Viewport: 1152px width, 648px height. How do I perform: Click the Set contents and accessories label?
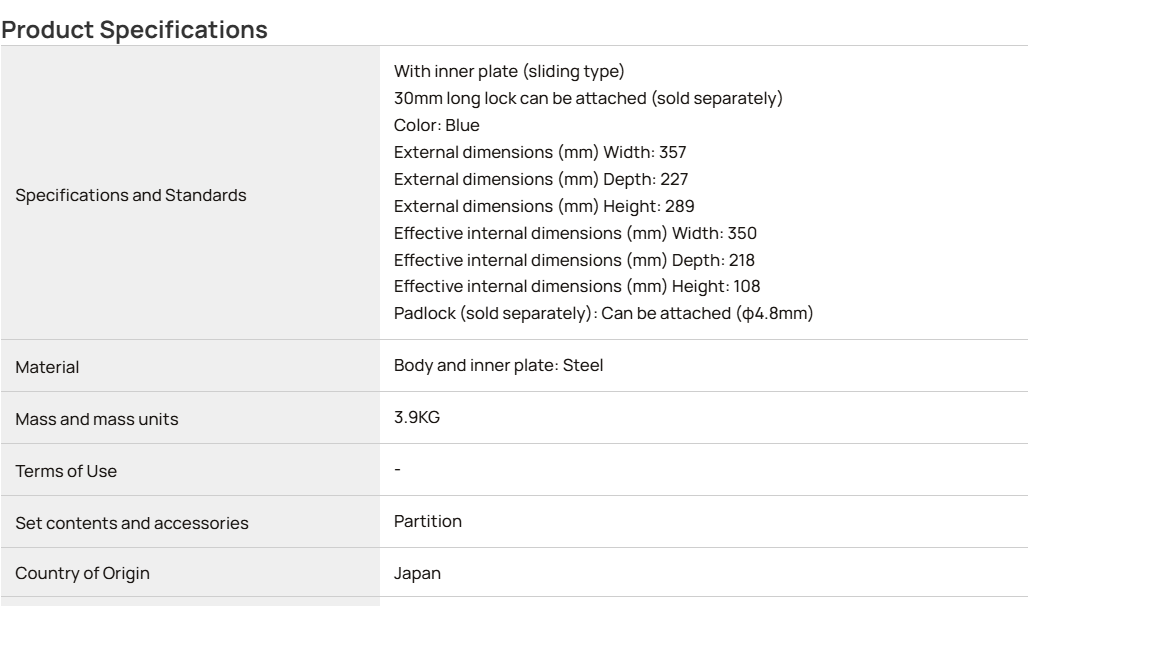pos(132,523)
